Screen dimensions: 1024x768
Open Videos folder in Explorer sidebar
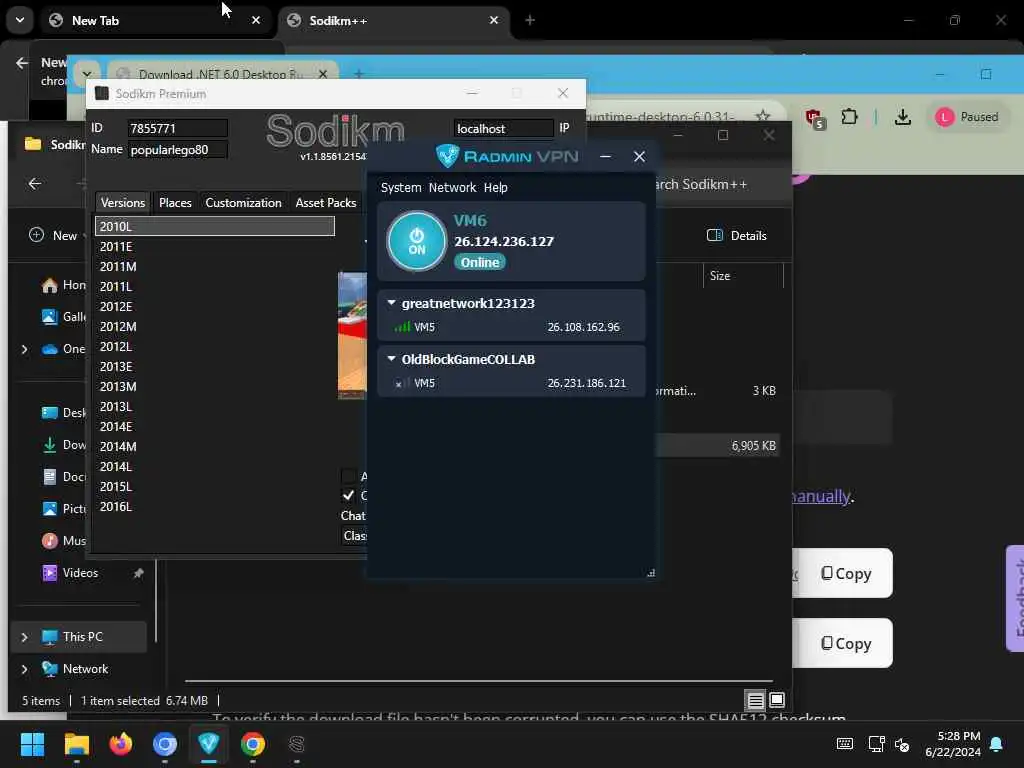(x=80, y=573)
